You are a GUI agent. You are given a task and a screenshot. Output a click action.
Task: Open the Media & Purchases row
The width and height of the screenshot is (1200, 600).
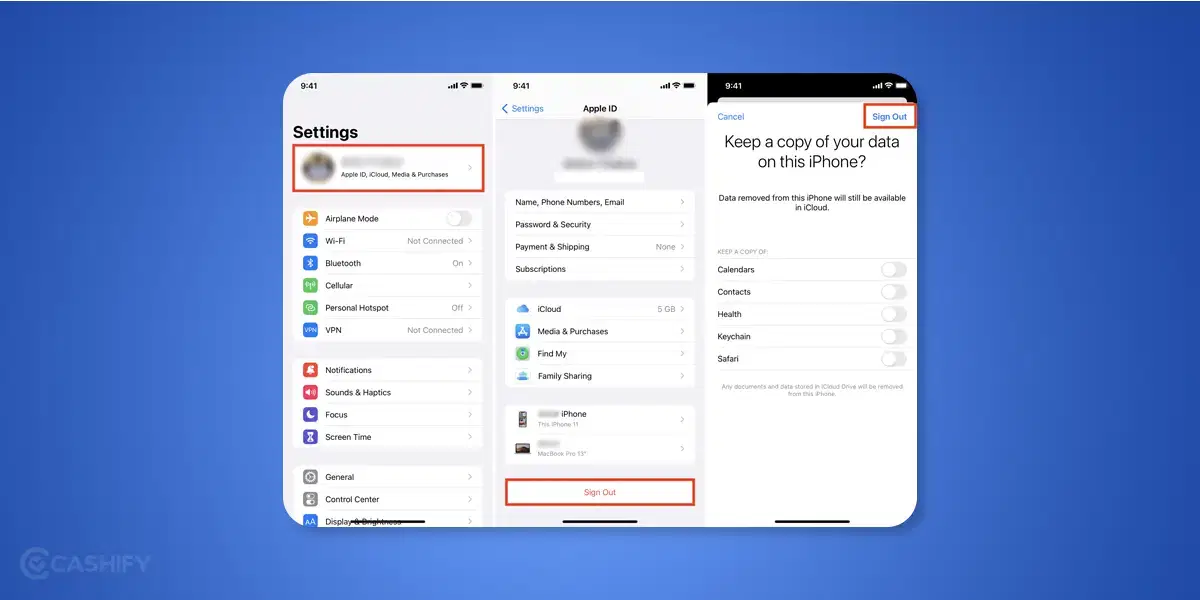(x=600, y=331)
